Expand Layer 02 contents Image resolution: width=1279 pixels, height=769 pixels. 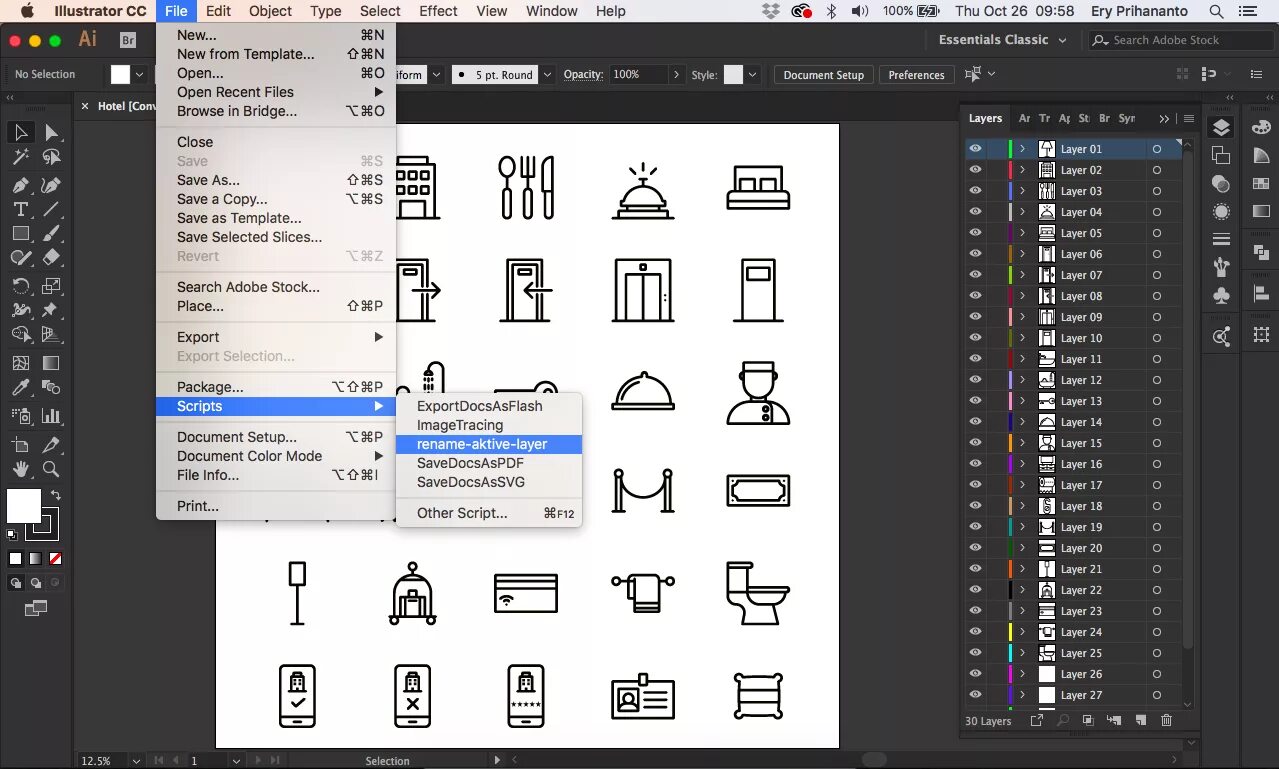click(x=1022, y=170)
